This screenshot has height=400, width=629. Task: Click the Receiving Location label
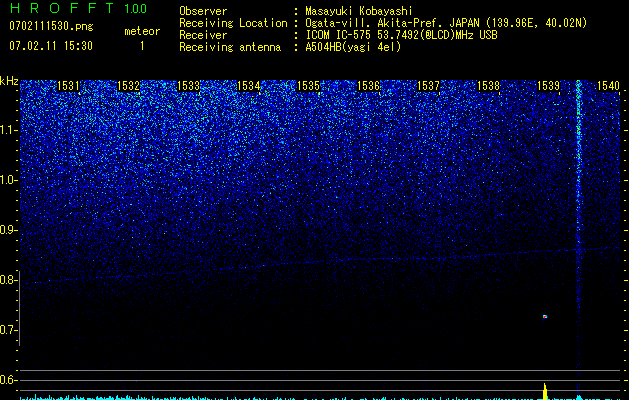click(x=233, y=23)
